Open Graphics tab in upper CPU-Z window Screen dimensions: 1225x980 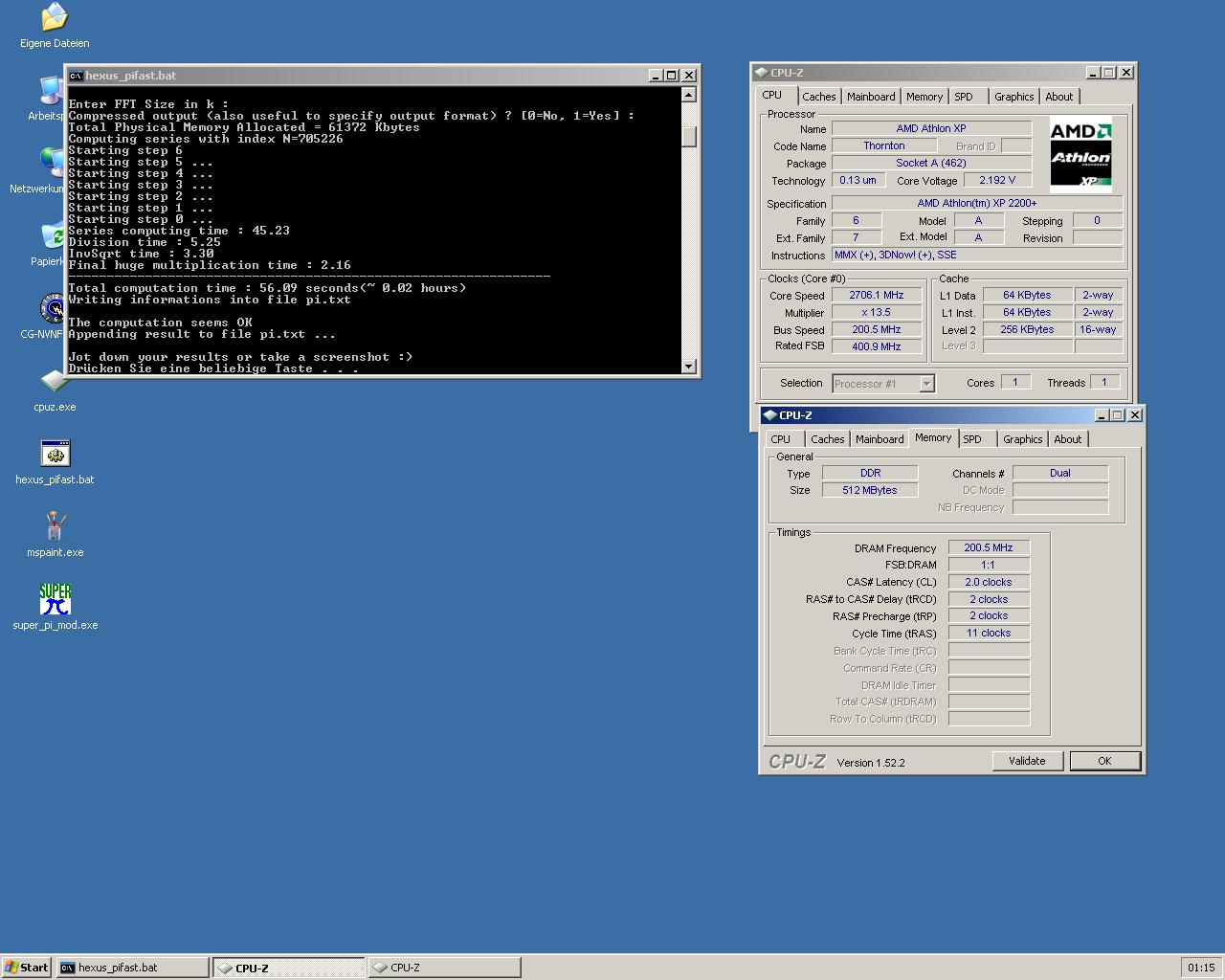click(1013, 97)
